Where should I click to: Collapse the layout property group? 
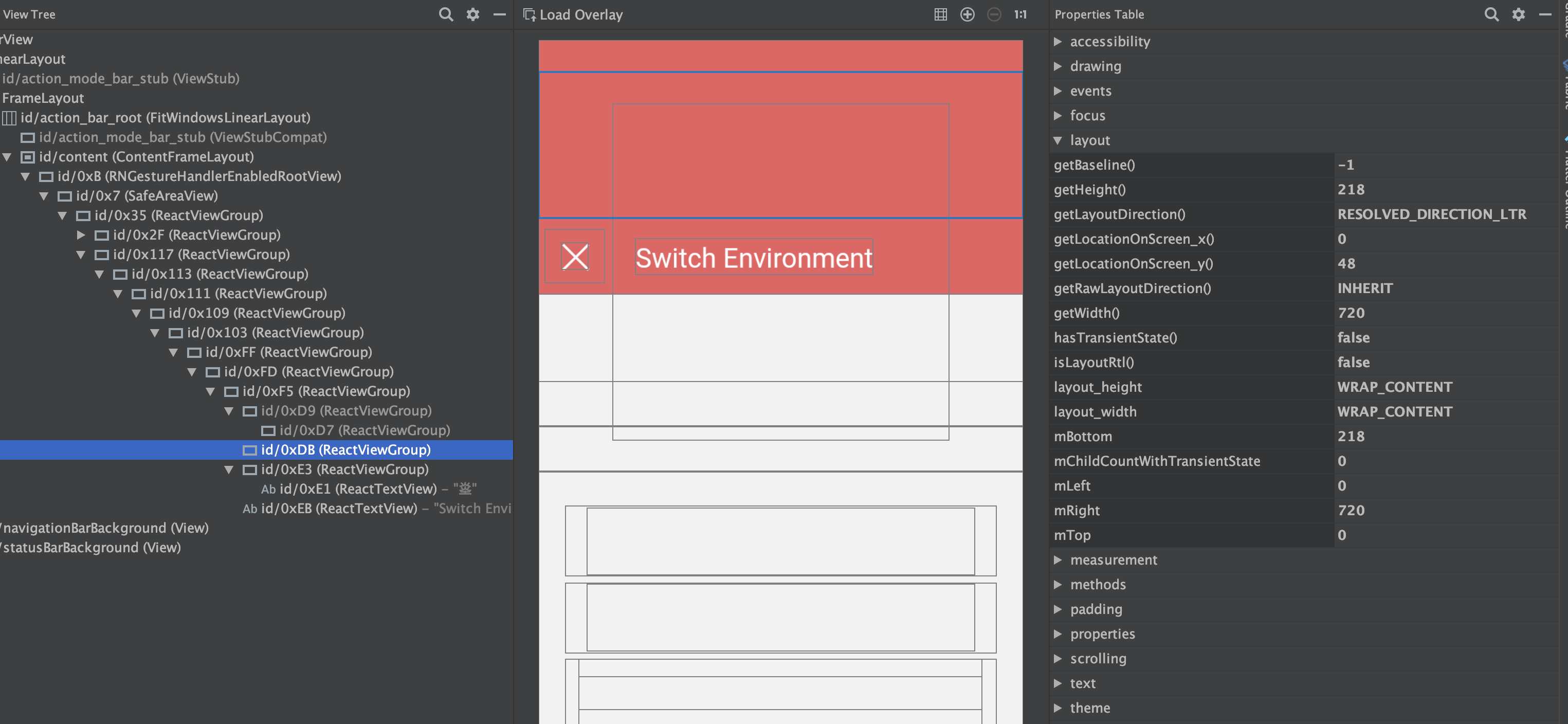tap(1058, 140)
